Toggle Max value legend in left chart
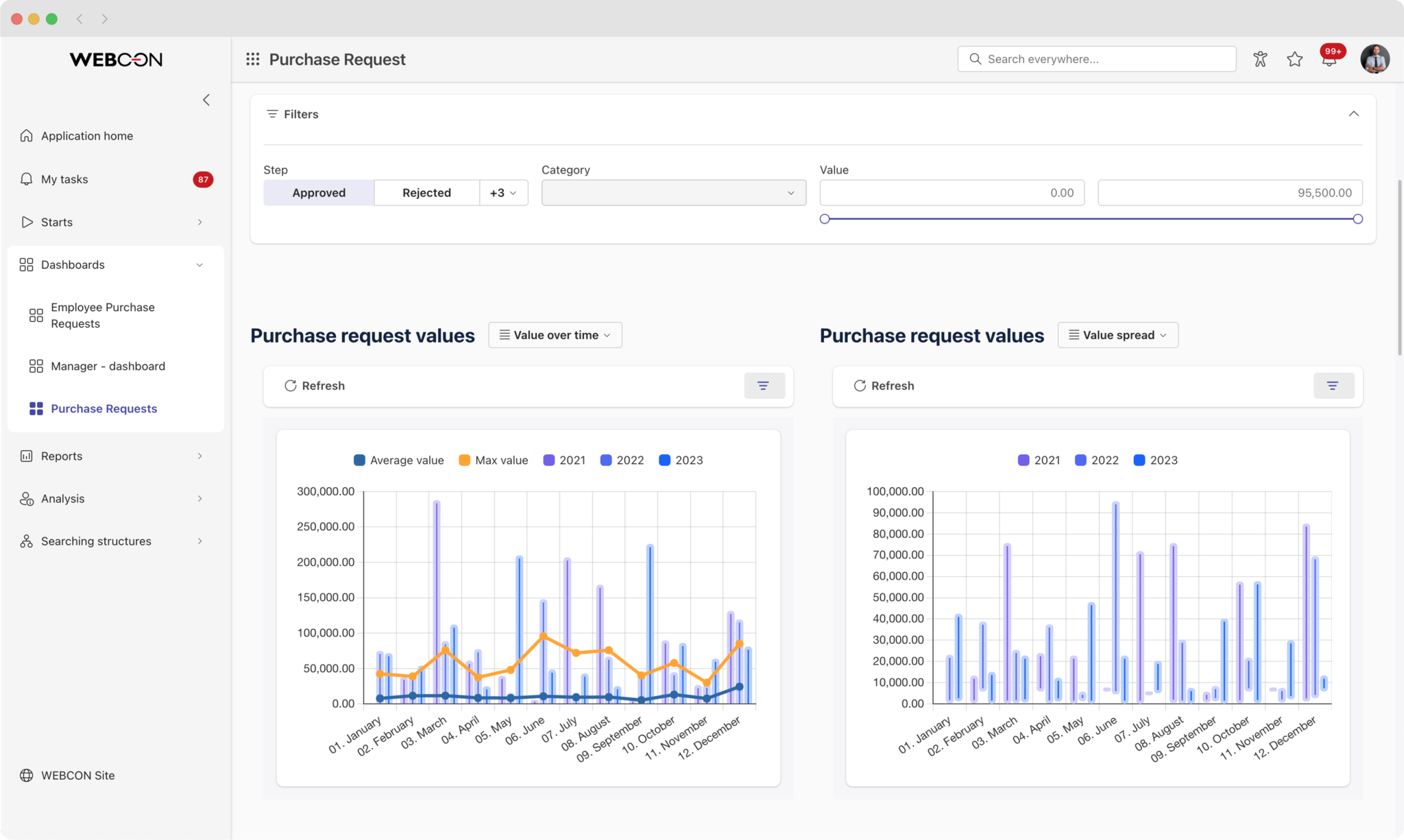This screenshot has height=840, width=1404. click(x=493, y=460)
